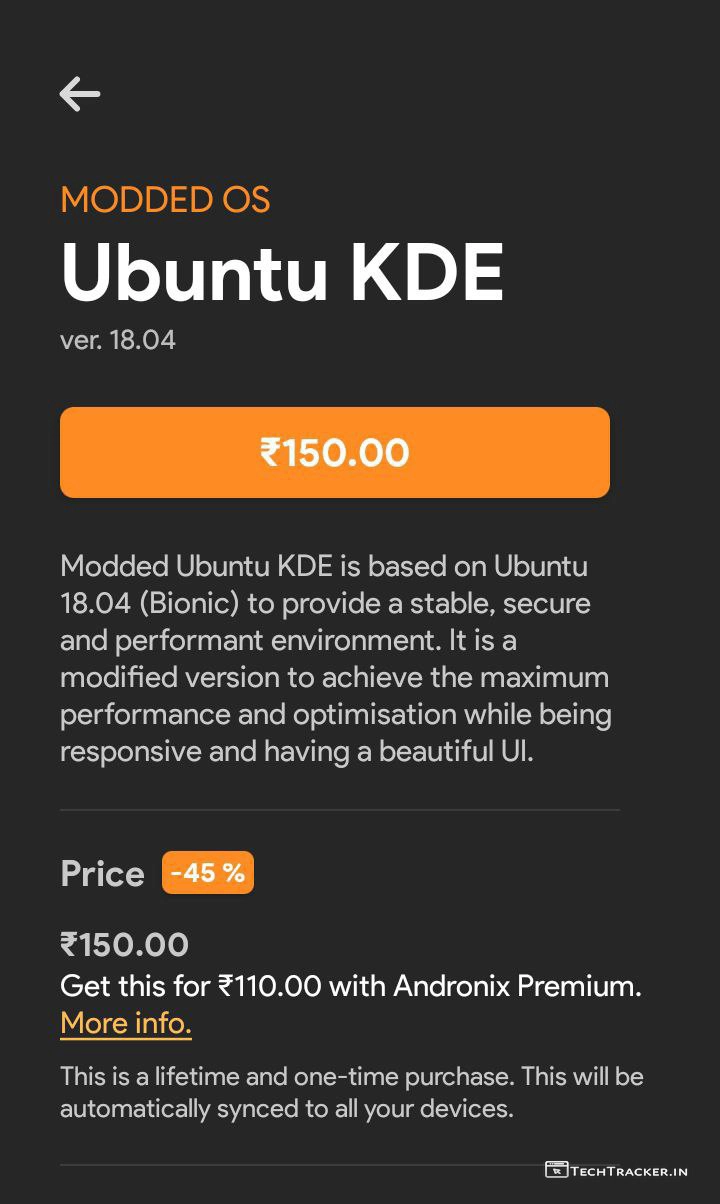The image size is (720, 1204).
Task: Click the lifetime one-time purchase note
Action: 351,1077
